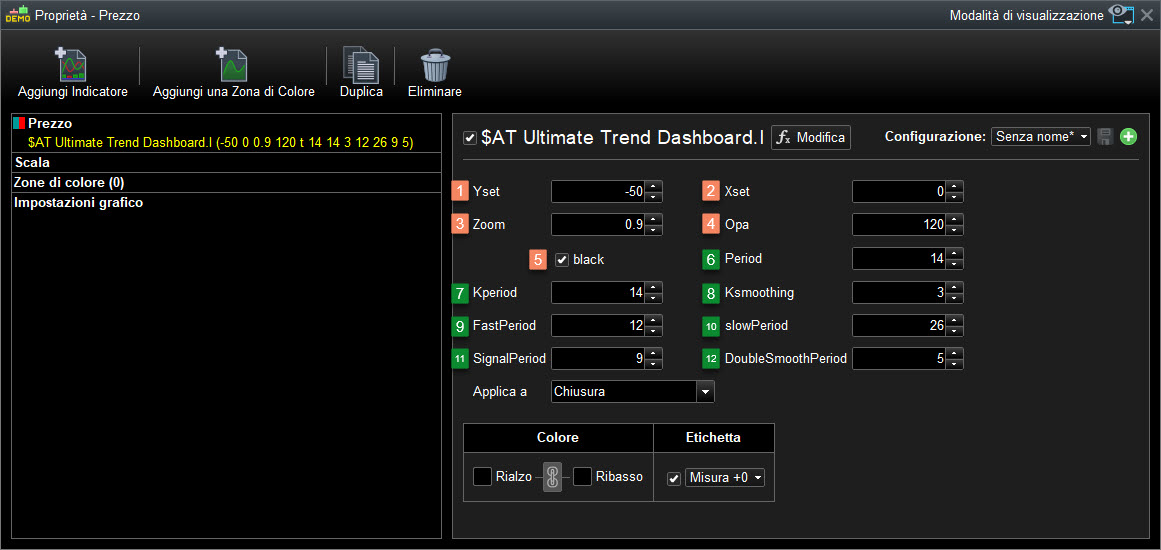Select Impostazioni grafico section
The image size is (1161, 550).
point(228,201)
